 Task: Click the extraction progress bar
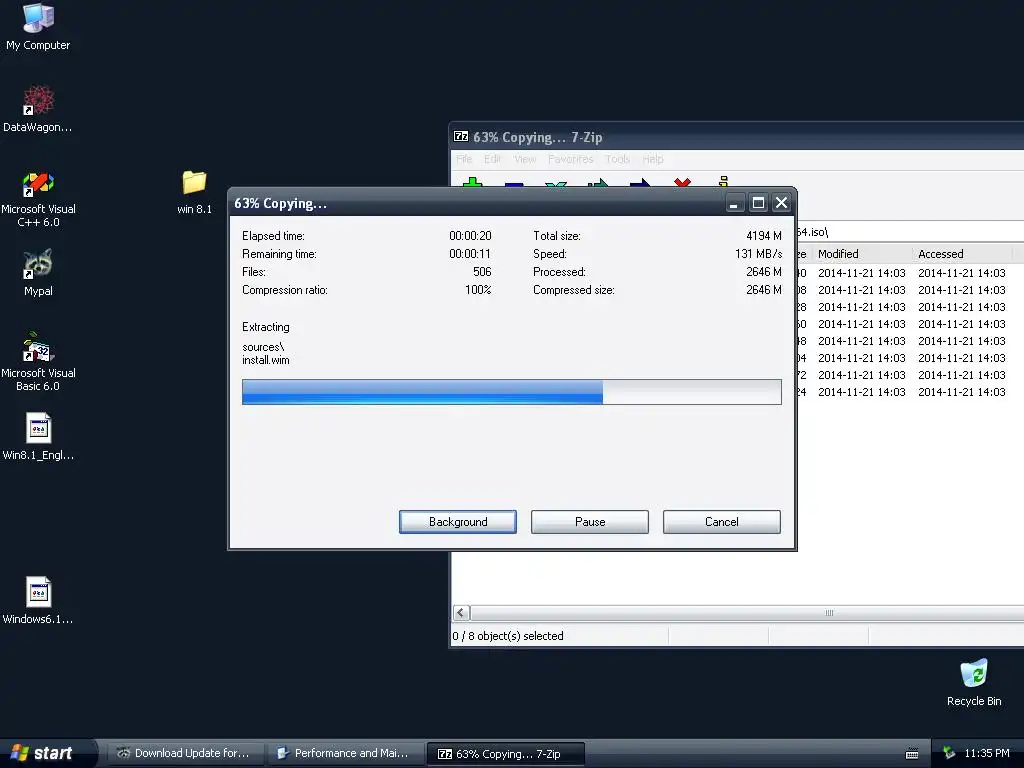pyautogui.click(x=511, y=392)
